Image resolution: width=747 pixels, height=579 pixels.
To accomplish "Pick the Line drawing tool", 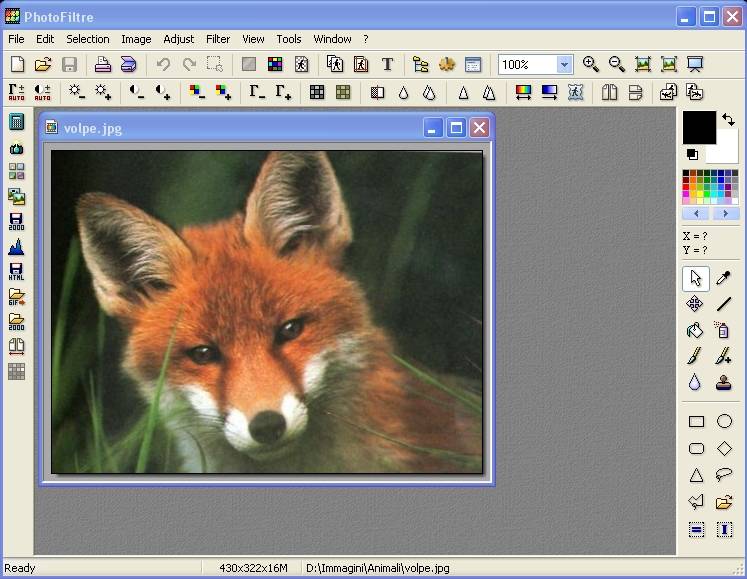I will 724,304.
